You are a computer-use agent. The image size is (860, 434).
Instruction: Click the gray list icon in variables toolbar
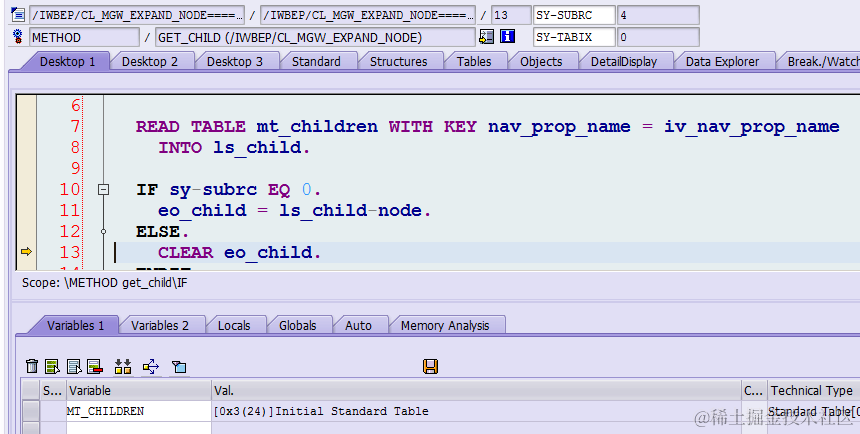[73, 366]
